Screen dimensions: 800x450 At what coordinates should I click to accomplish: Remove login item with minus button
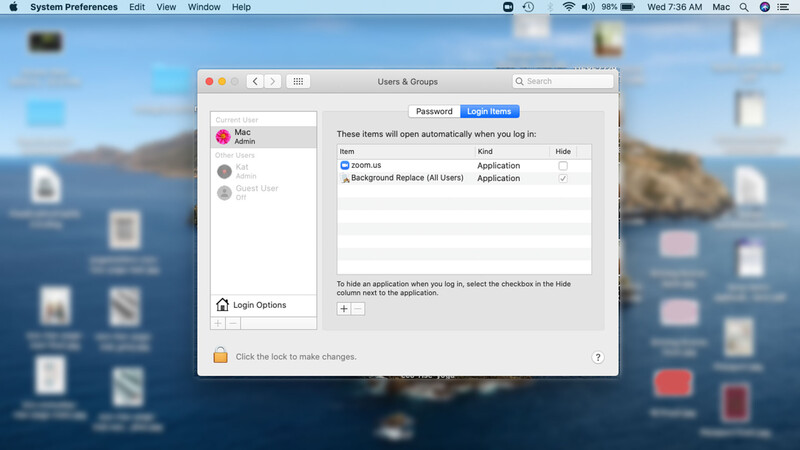[x=358, y=309]
